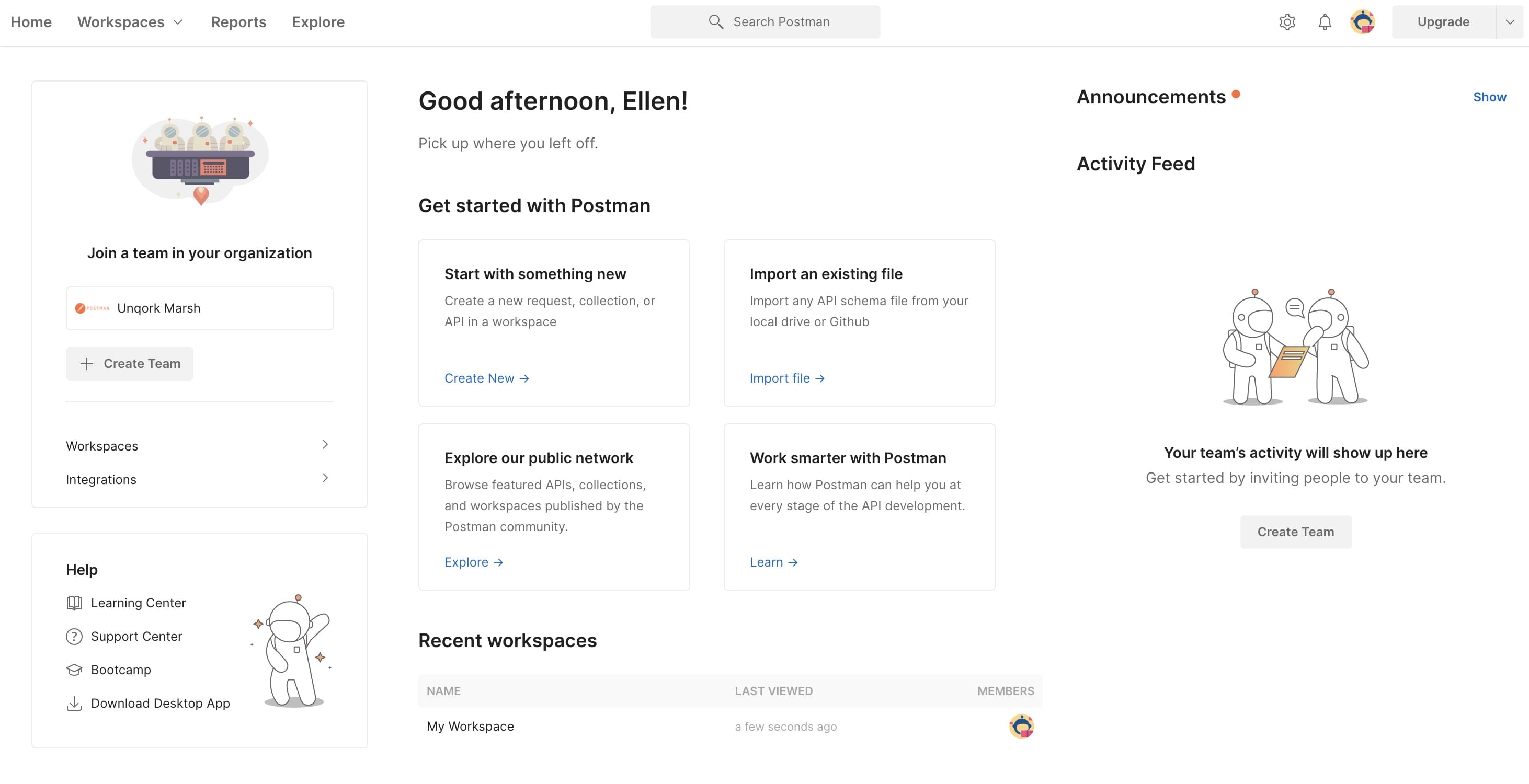The width and height of the screenshot is (1529, 784).
Task: Click the Workspaces row label in left panel
Action: 102,446
